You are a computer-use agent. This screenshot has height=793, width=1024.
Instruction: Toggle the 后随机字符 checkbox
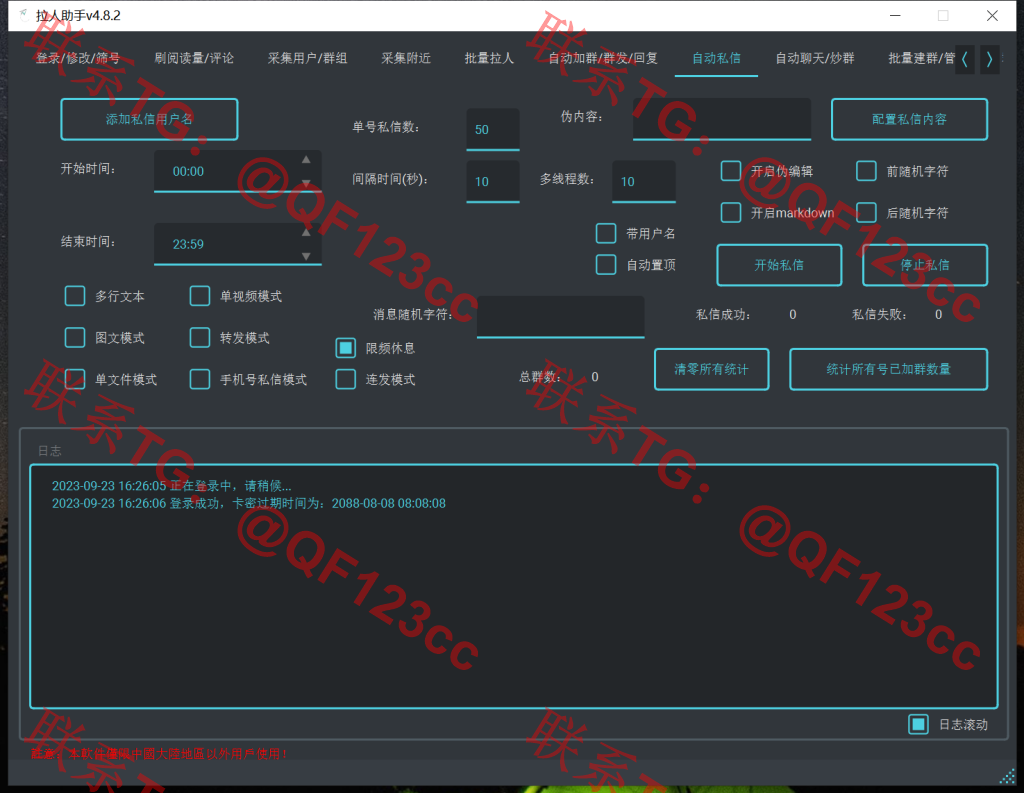866,212
